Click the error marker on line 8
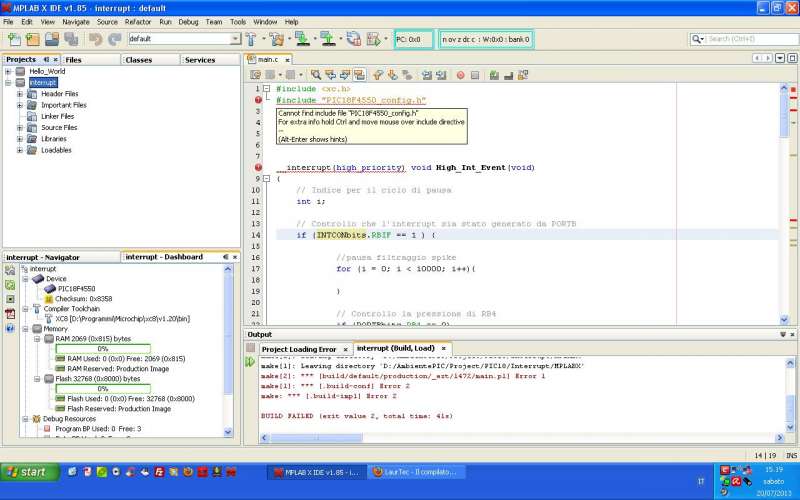 [258, 167]
